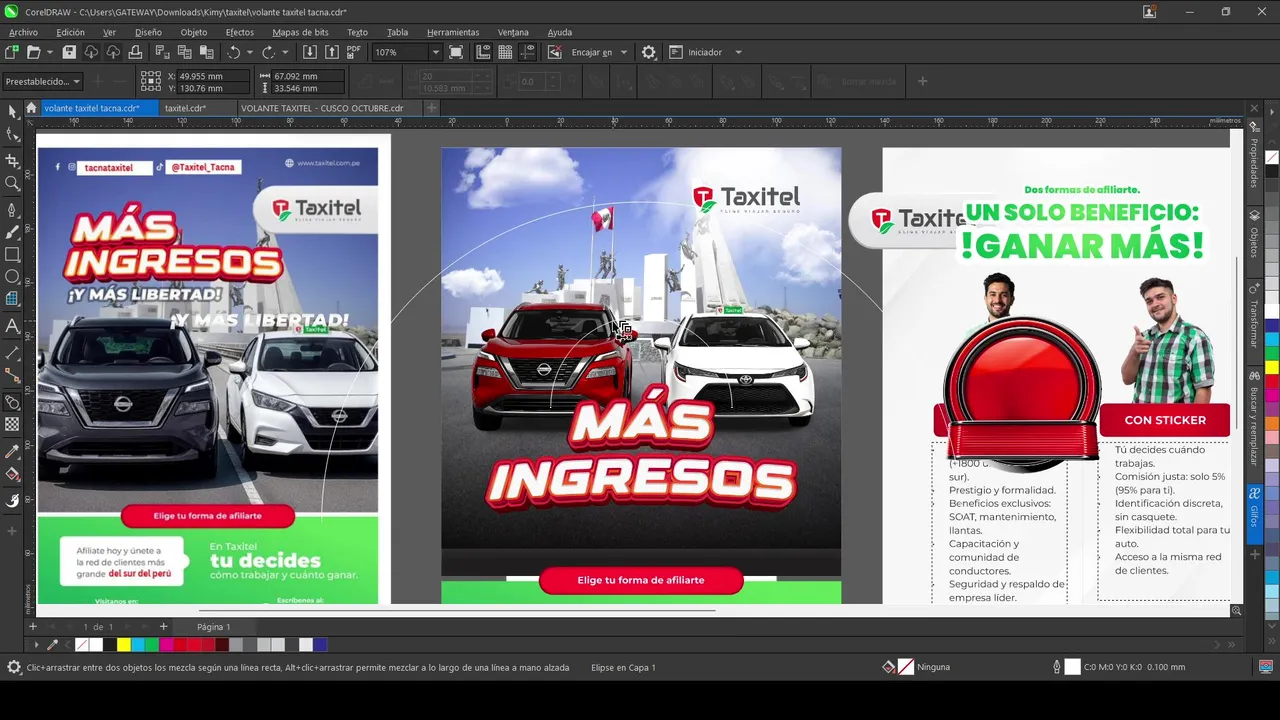Open the Efectos menu
Viewport: 1280px width, 720px height.
tap(239, 32)
